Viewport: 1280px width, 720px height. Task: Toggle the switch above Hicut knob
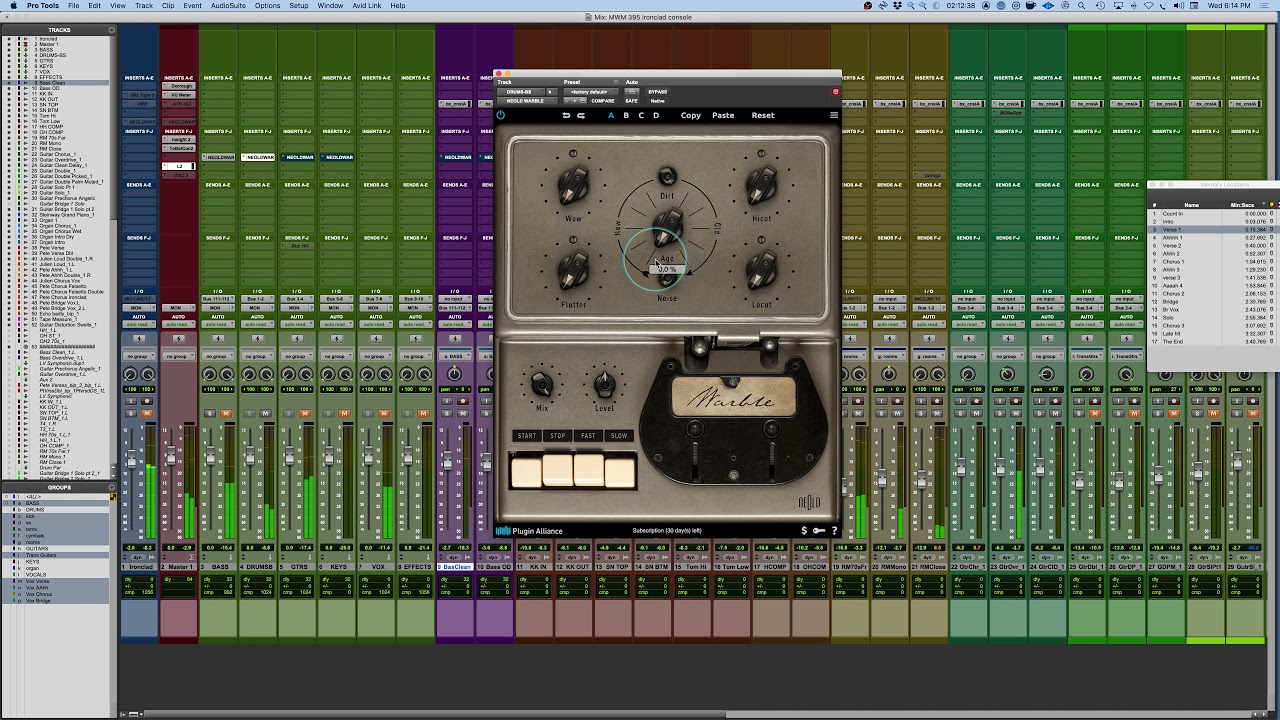pyautogui.click(x=762, y=154)
